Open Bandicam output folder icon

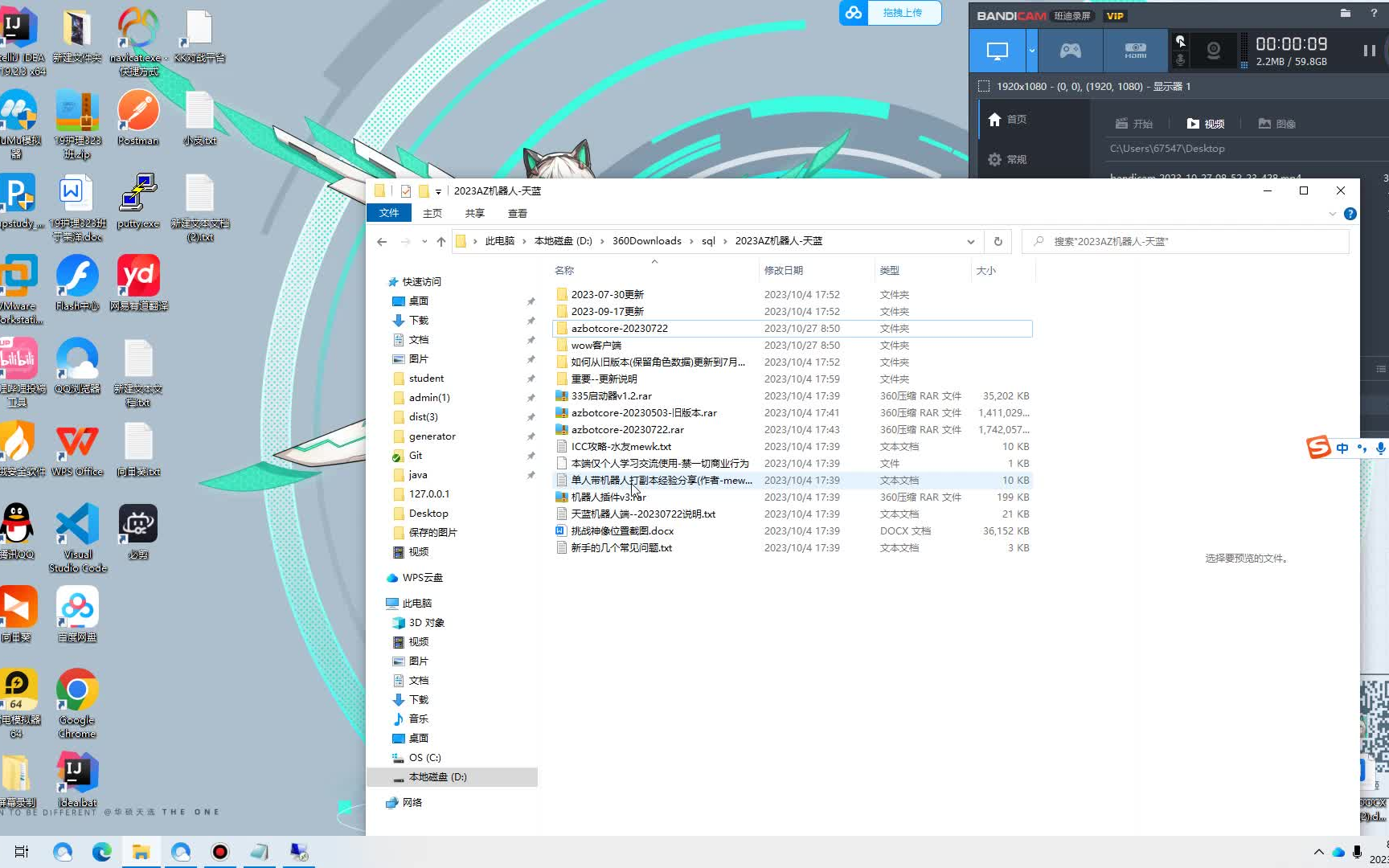[x=1346, y=14]
